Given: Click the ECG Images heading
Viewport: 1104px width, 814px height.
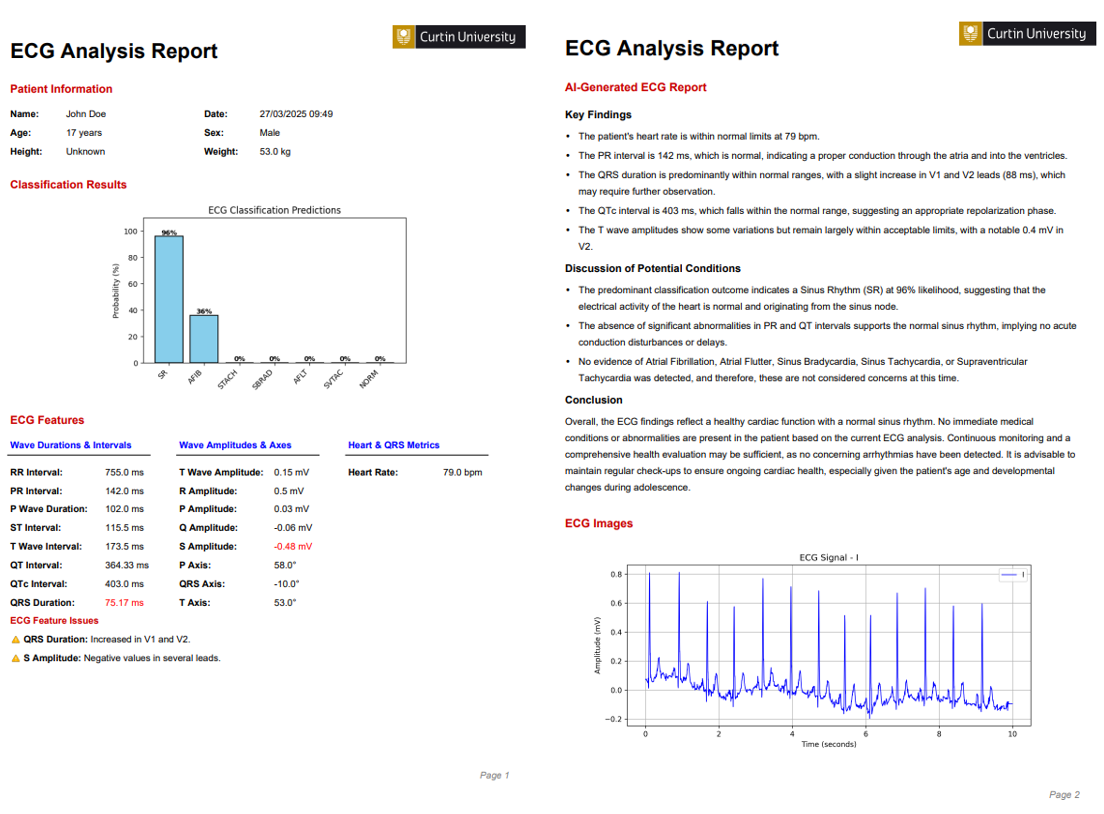Looking at the screenshot, I should point(598,523).
